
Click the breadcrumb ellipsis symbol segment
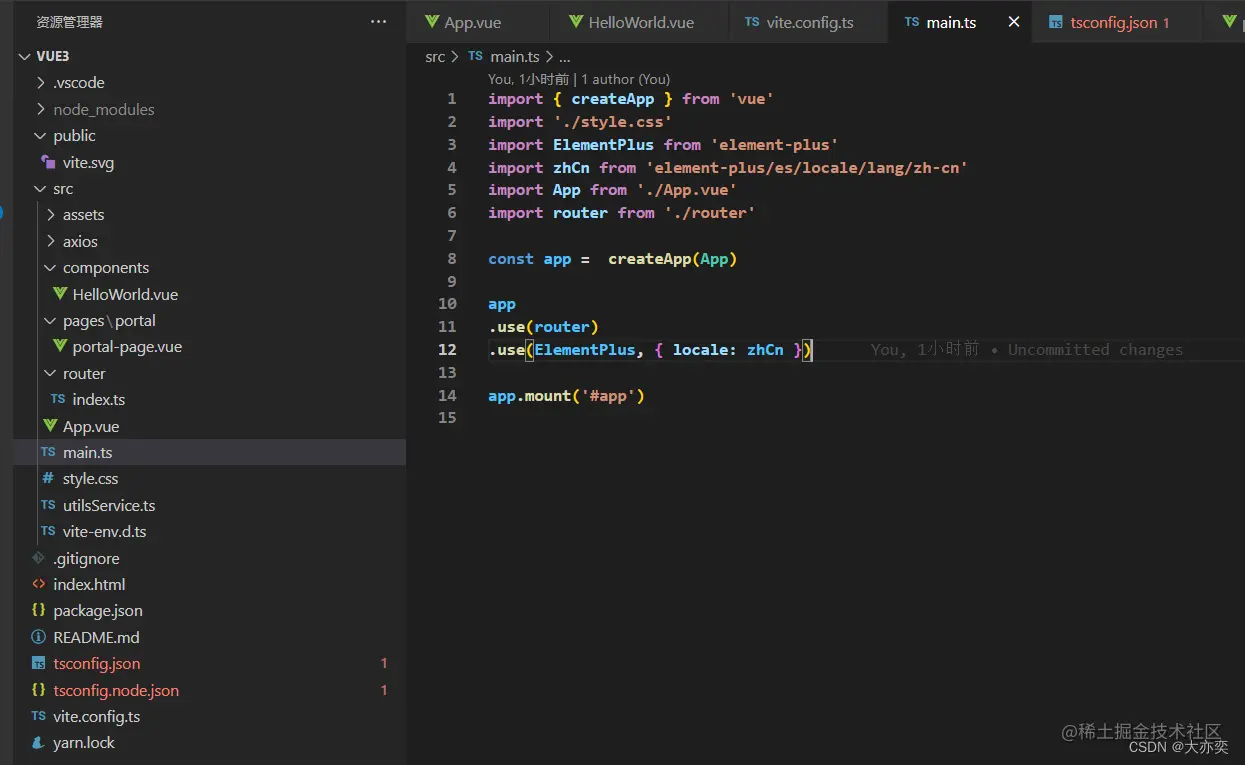pos(564,58)
